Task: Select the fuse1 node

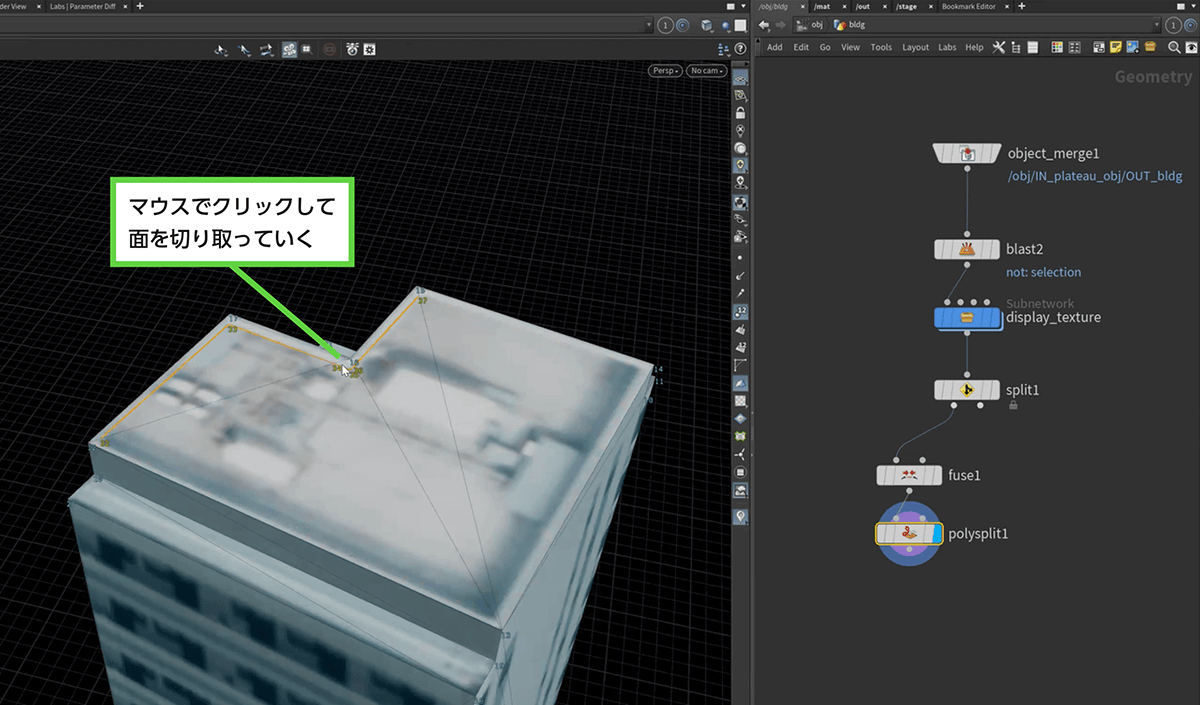Action: (908, 475)
